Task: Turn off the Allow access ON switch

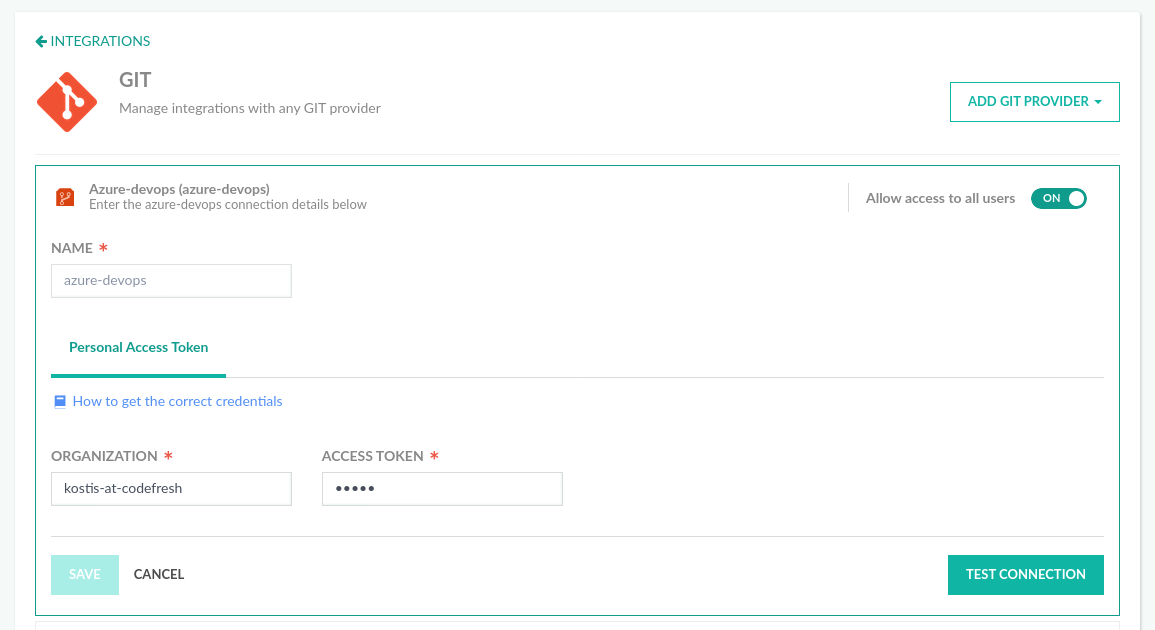Action: point(1058,198)
